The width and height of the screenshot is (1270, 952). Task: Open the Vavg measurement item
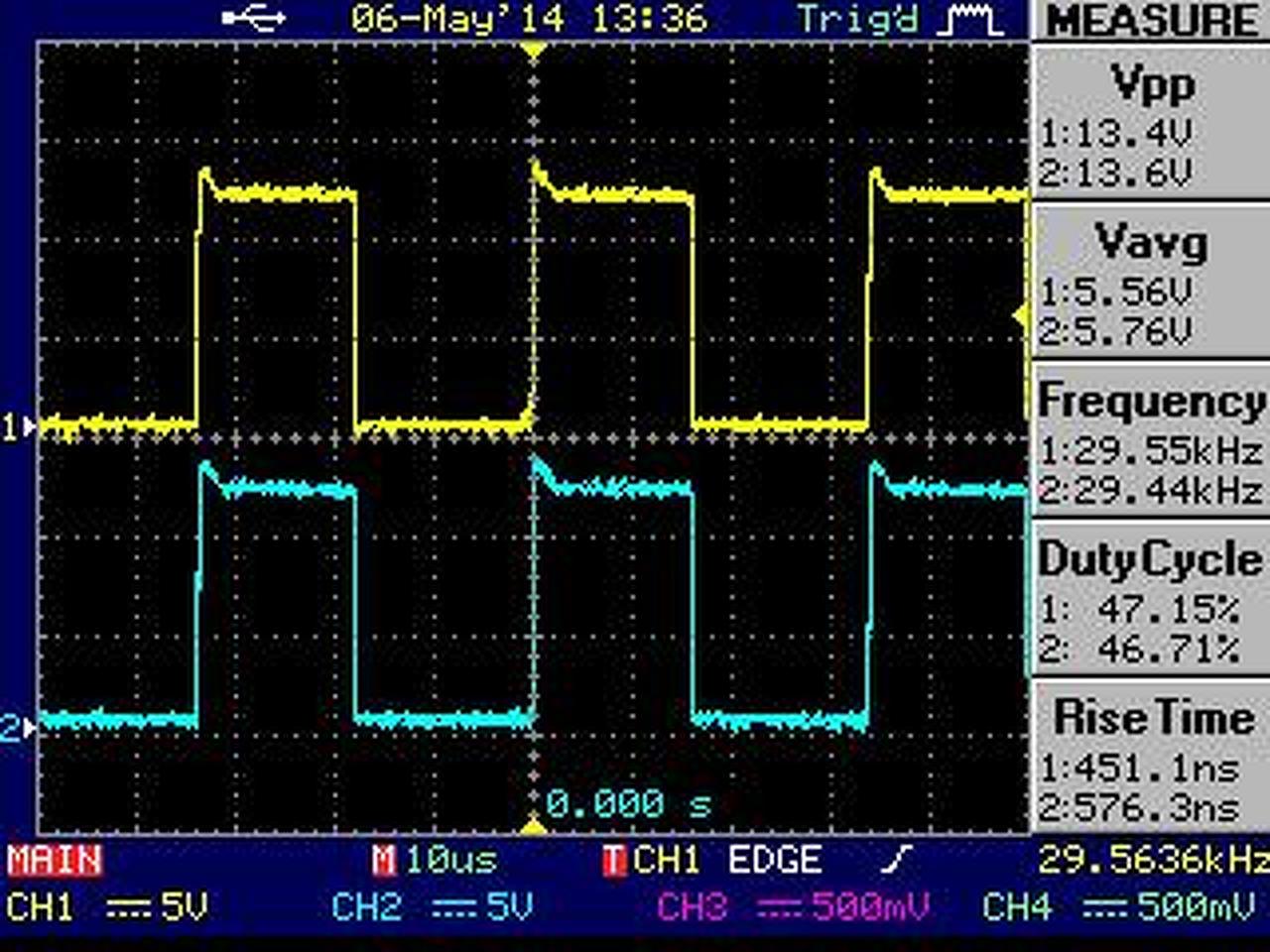(x=1151, y=282)
